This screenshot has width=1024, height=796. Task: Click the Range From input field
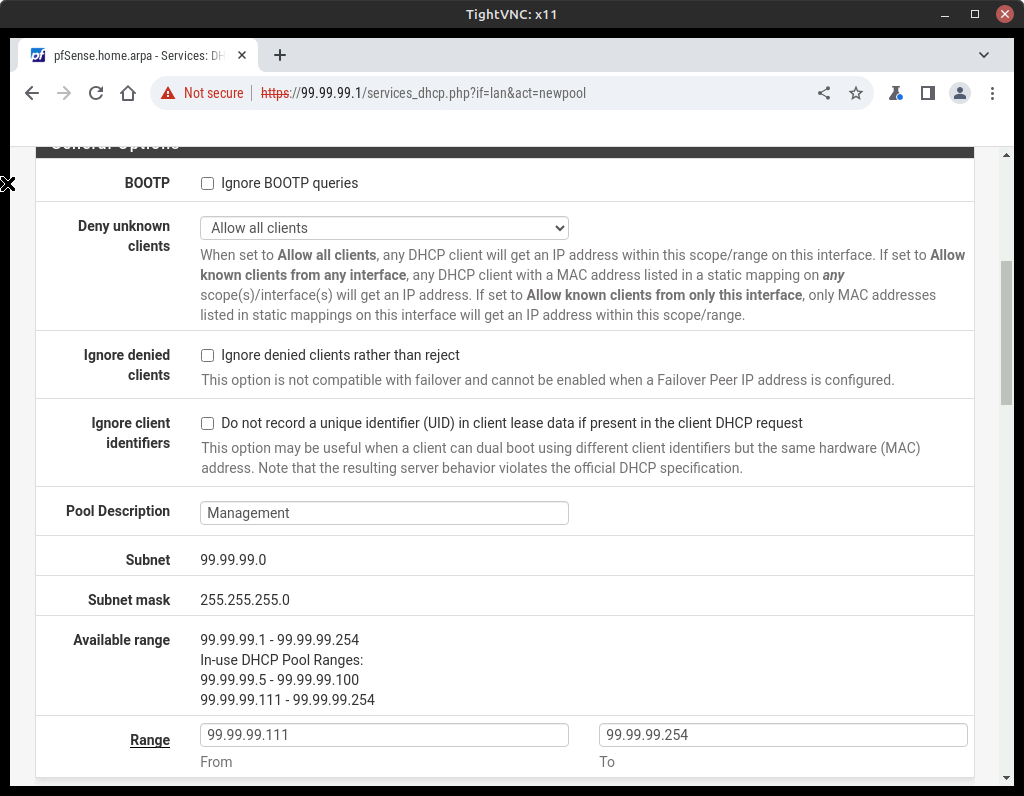pyautogui.click(x=384, y=735)
